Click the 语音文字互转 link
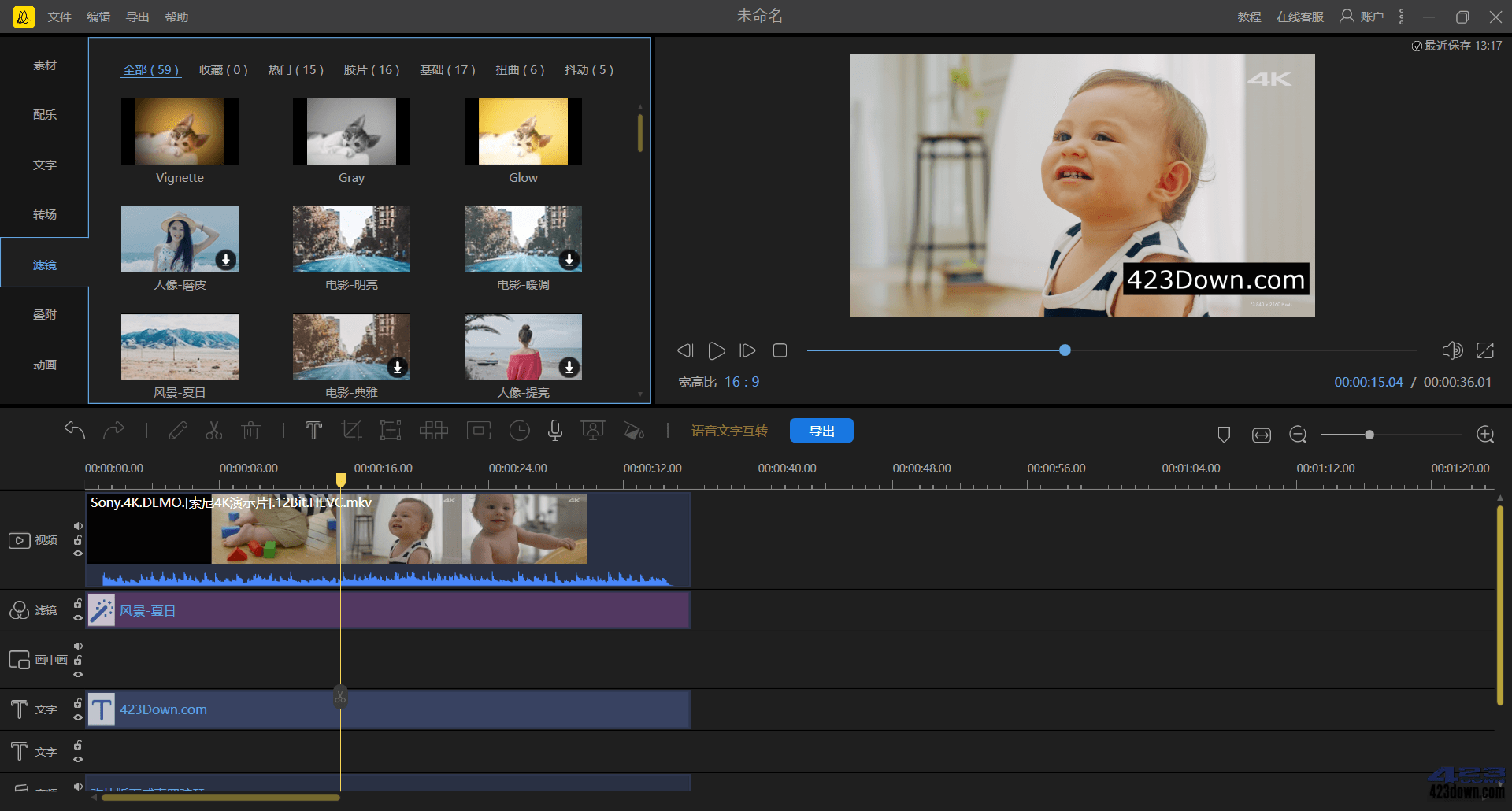The height and width of the screenshot is (811, 1512). 729,431
